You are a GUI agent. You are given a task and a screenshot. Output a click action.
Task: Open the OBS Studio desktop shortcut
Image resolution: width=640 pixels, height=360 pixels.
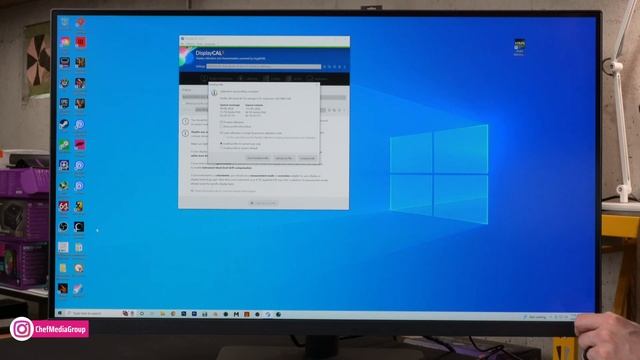pyautogui.click(x=64, y=227)
